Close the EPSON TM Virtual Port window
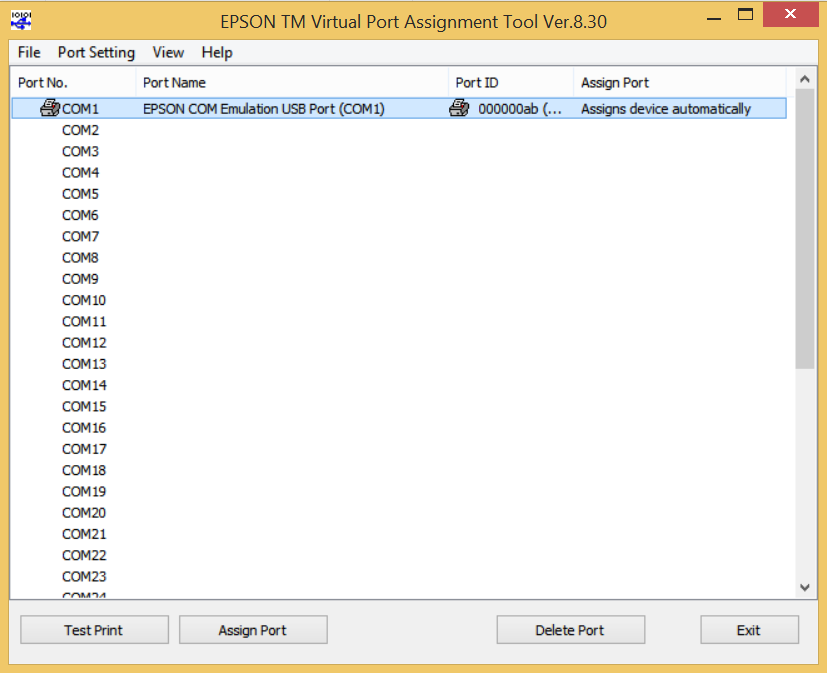Screen dimensions: 827x673 (790, 14)
